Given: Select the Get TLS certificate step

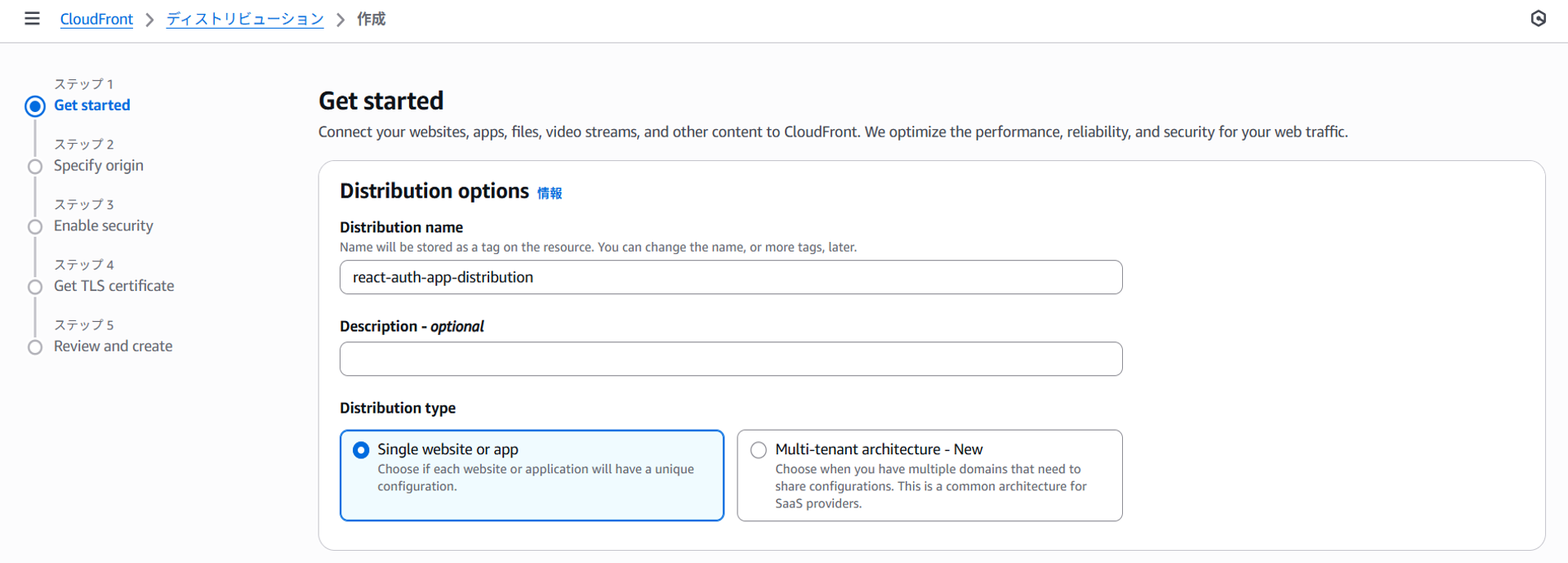Looking at the screenshot, I should click(114, 286).
